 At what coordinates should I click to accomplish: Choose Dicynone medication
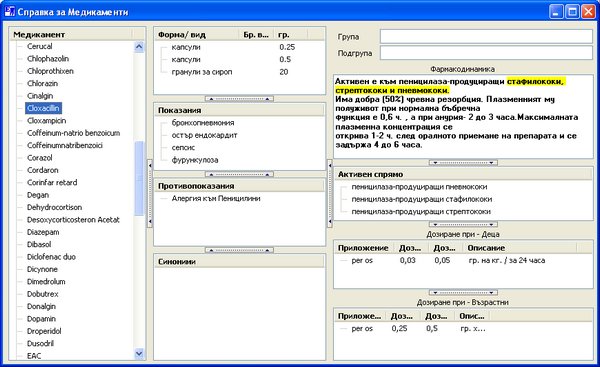click(42, 269)
